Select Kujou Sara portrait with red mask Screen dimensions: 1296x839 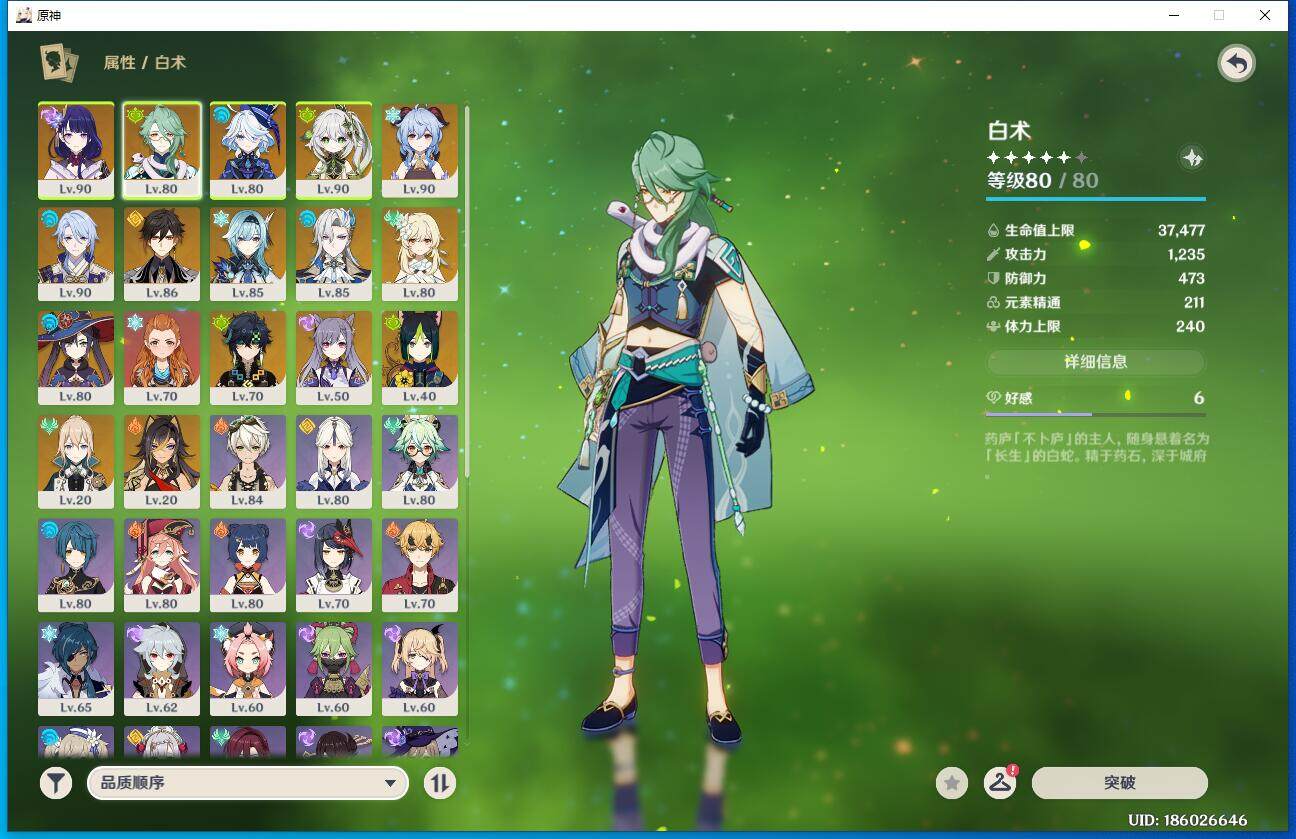[334, 565]
